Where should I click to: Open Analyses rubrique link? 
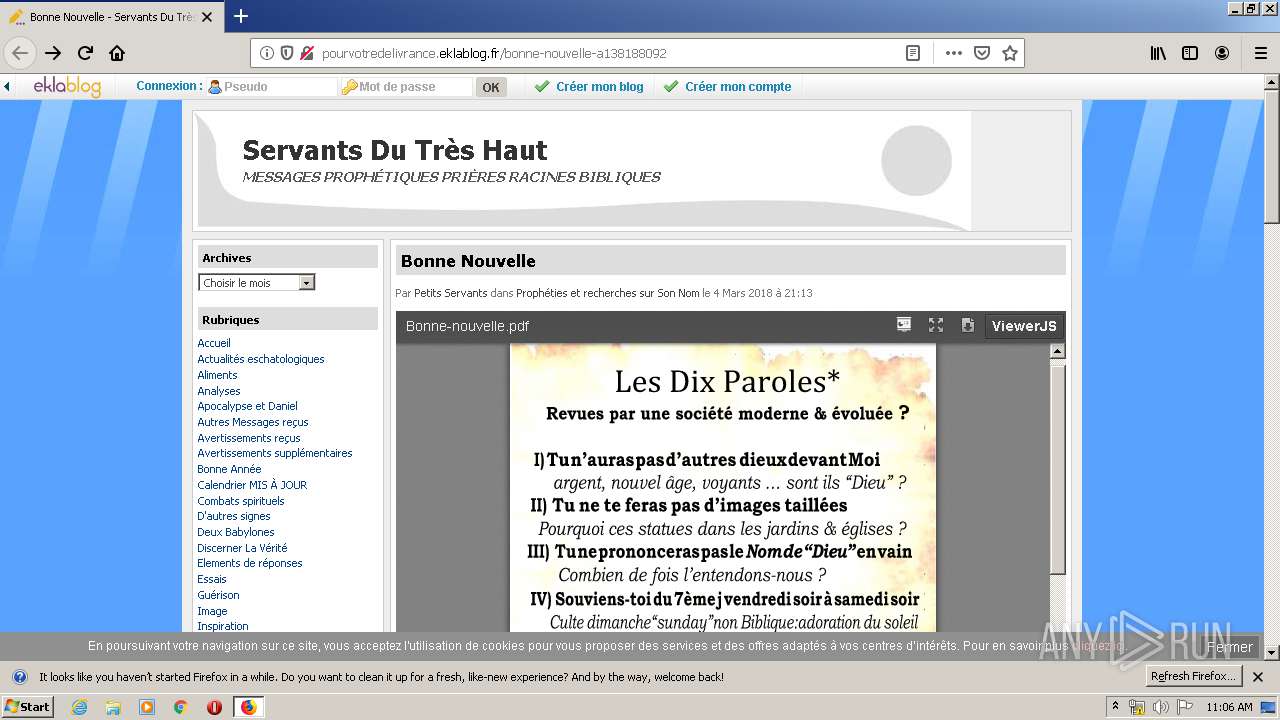[x=219, y=391]
